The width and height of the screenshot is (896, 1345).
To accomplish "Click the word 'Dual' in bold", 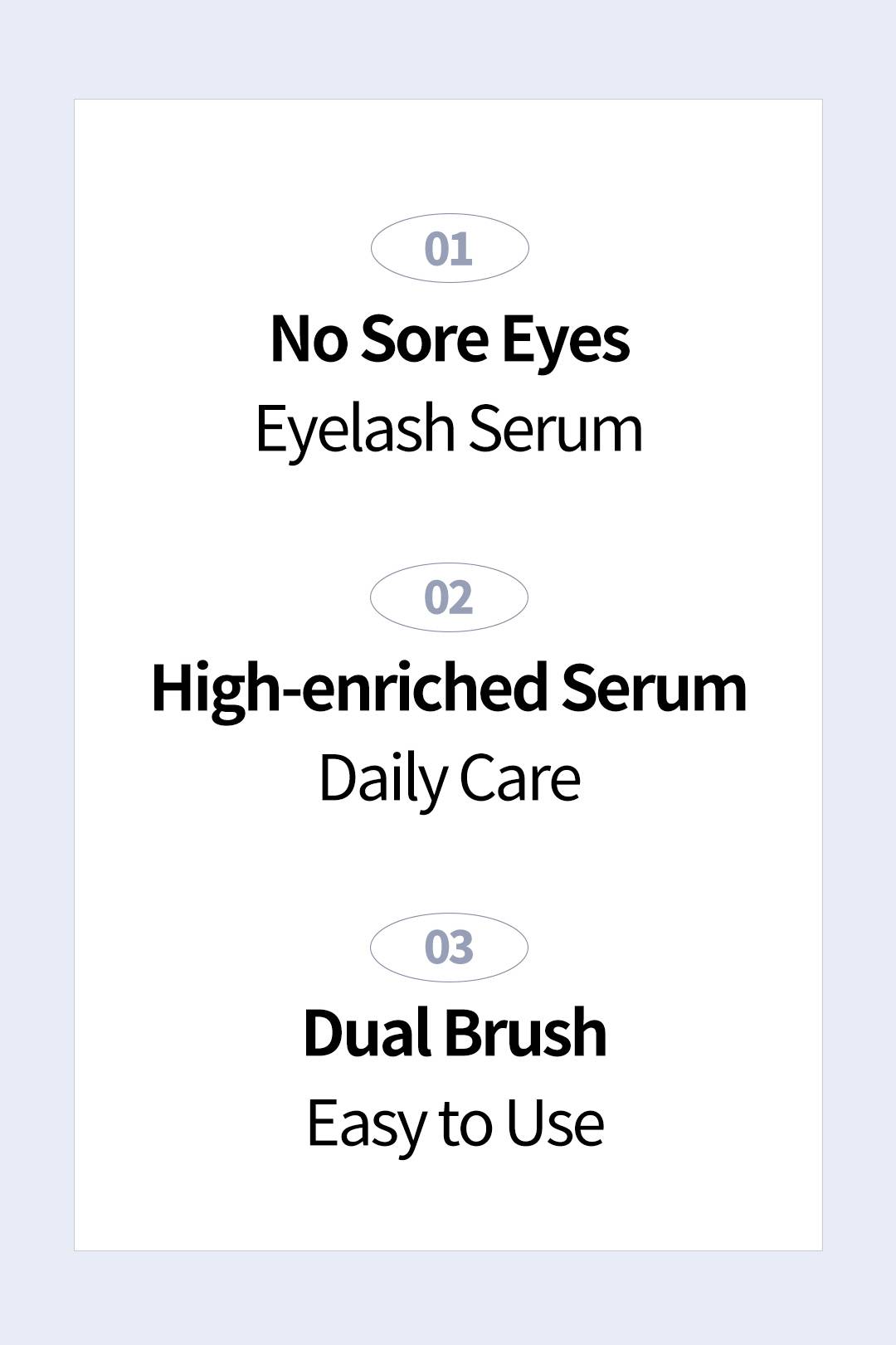I will click(368, 1033).
